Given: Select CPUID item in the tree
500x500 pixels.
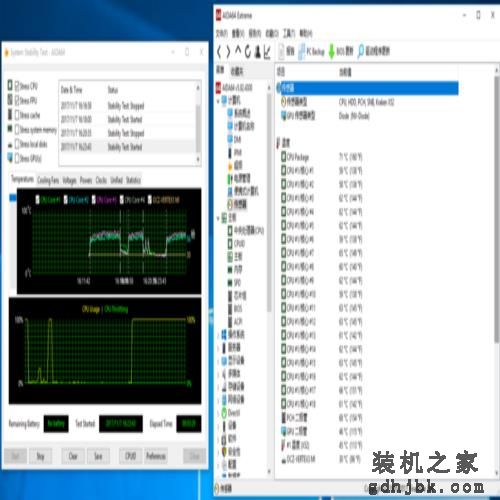Looking at the screenshot, I should coord(237,244).
